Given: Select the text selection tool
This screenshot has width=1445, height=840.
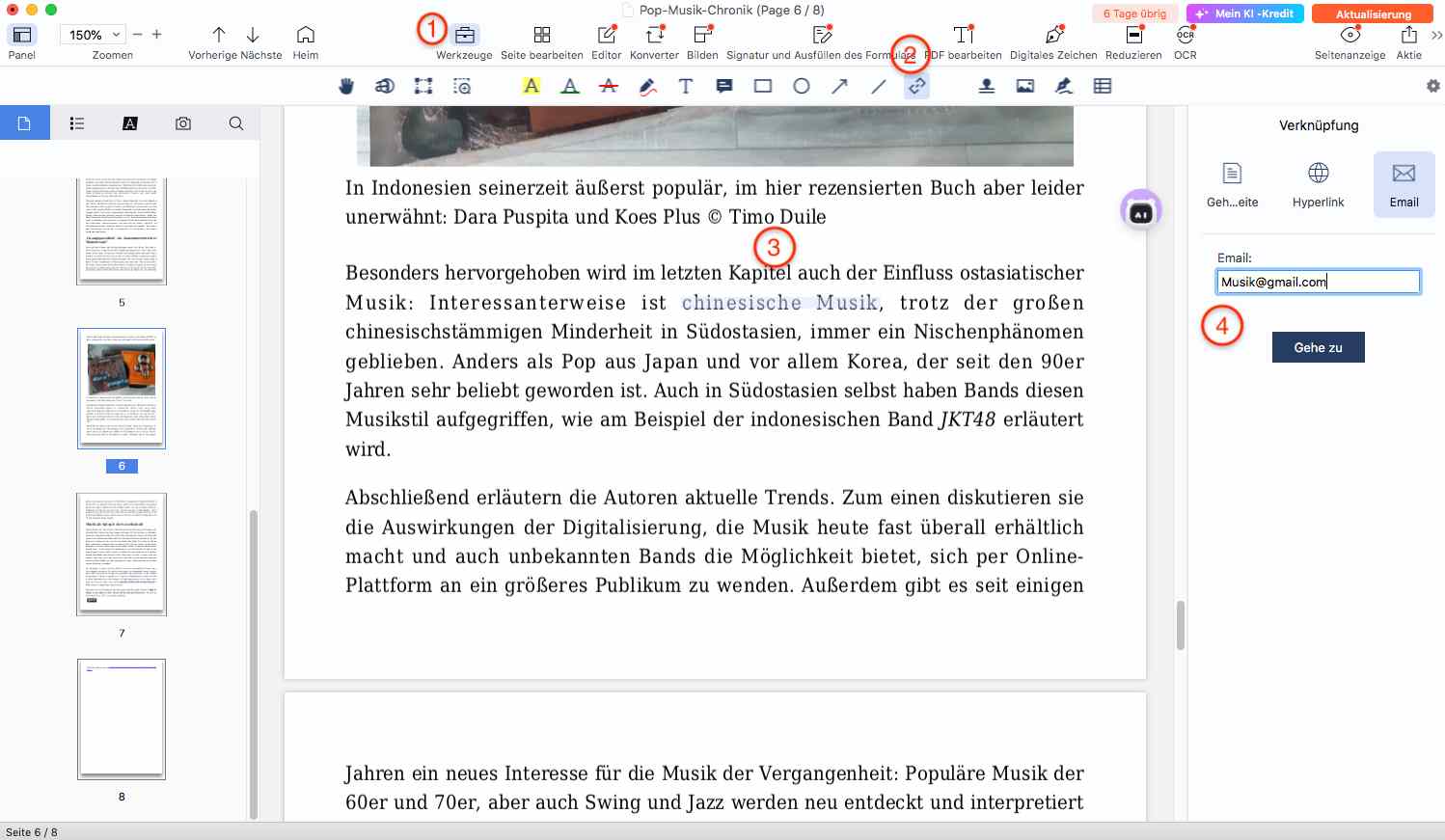Looking at the screenshot, I should [x=384, y=86].
